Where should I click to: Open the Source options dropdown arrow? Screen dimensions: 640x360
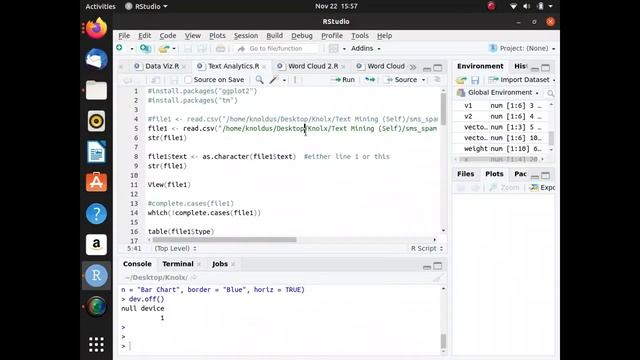tap(423, 80)
